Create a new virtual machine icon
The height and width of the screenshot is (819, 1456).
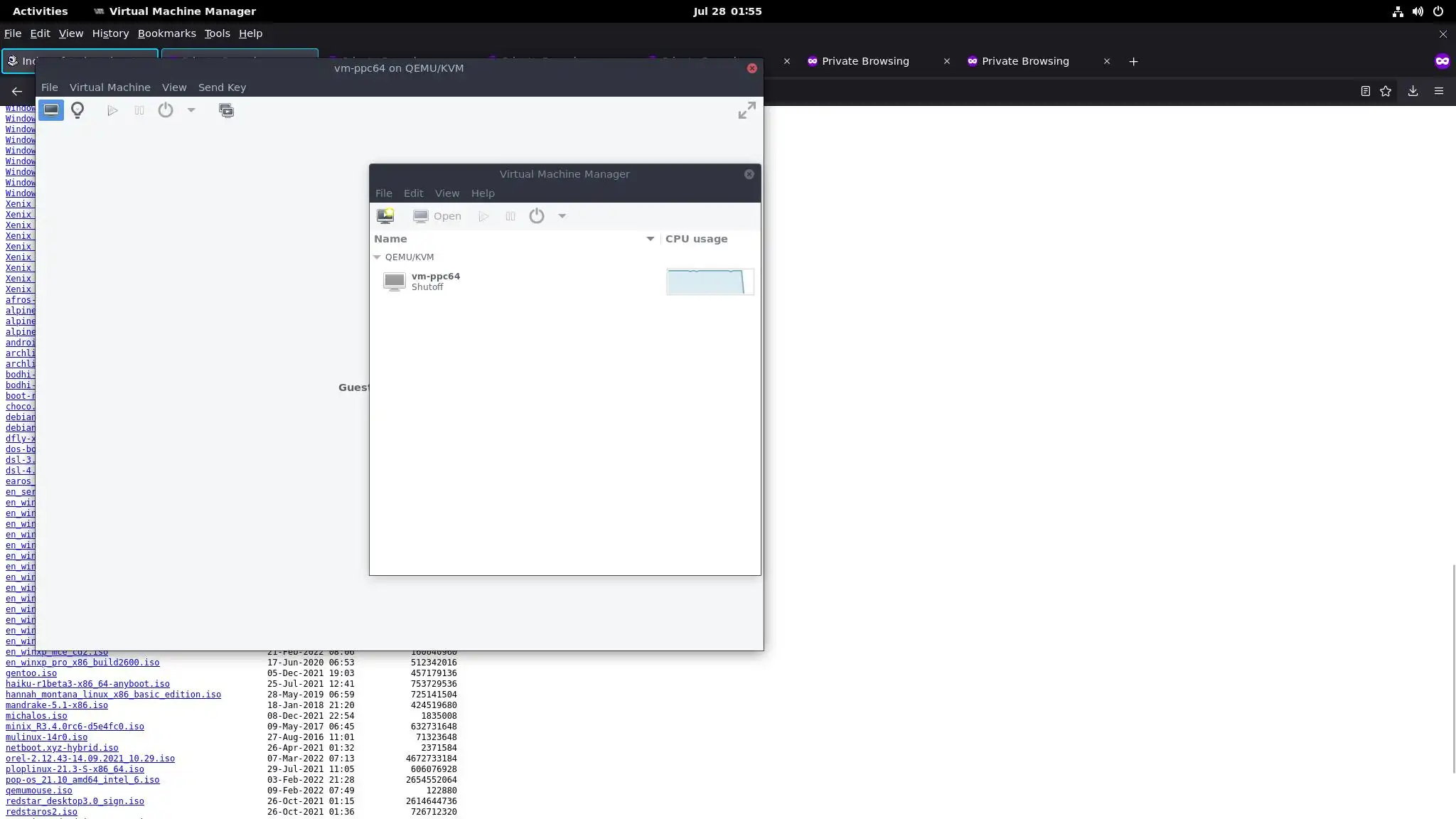click(385, 216)
